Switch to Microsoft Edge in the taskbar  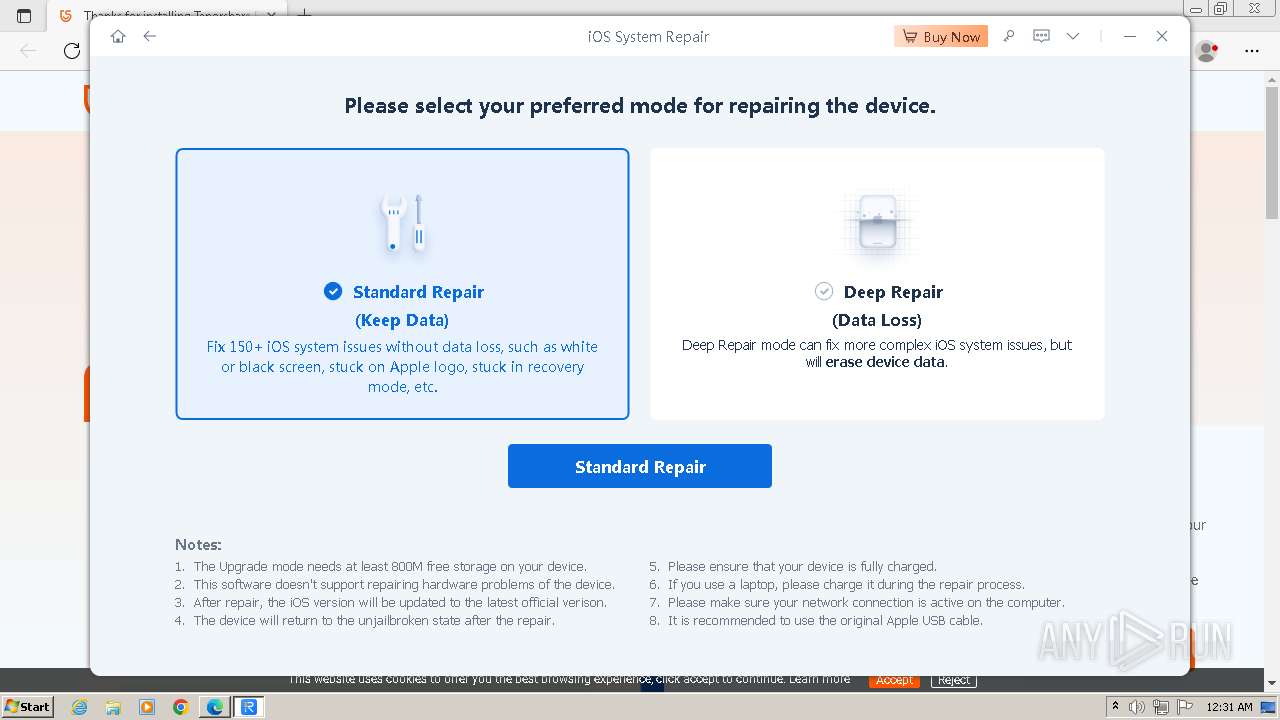pyautogui.click(x=215, y=707)
